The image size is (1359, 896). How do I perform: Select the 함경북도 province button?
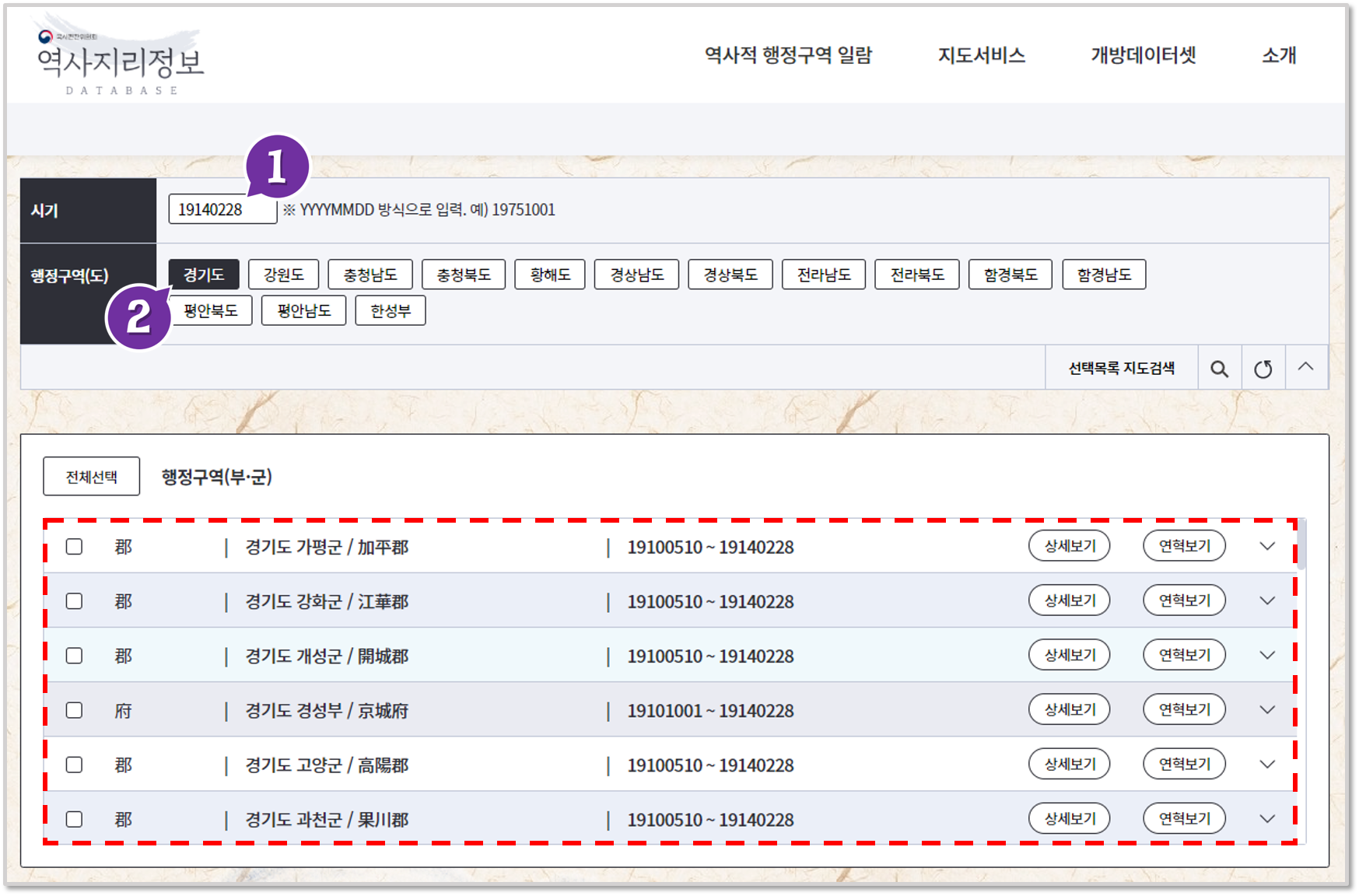point(1010,275)
